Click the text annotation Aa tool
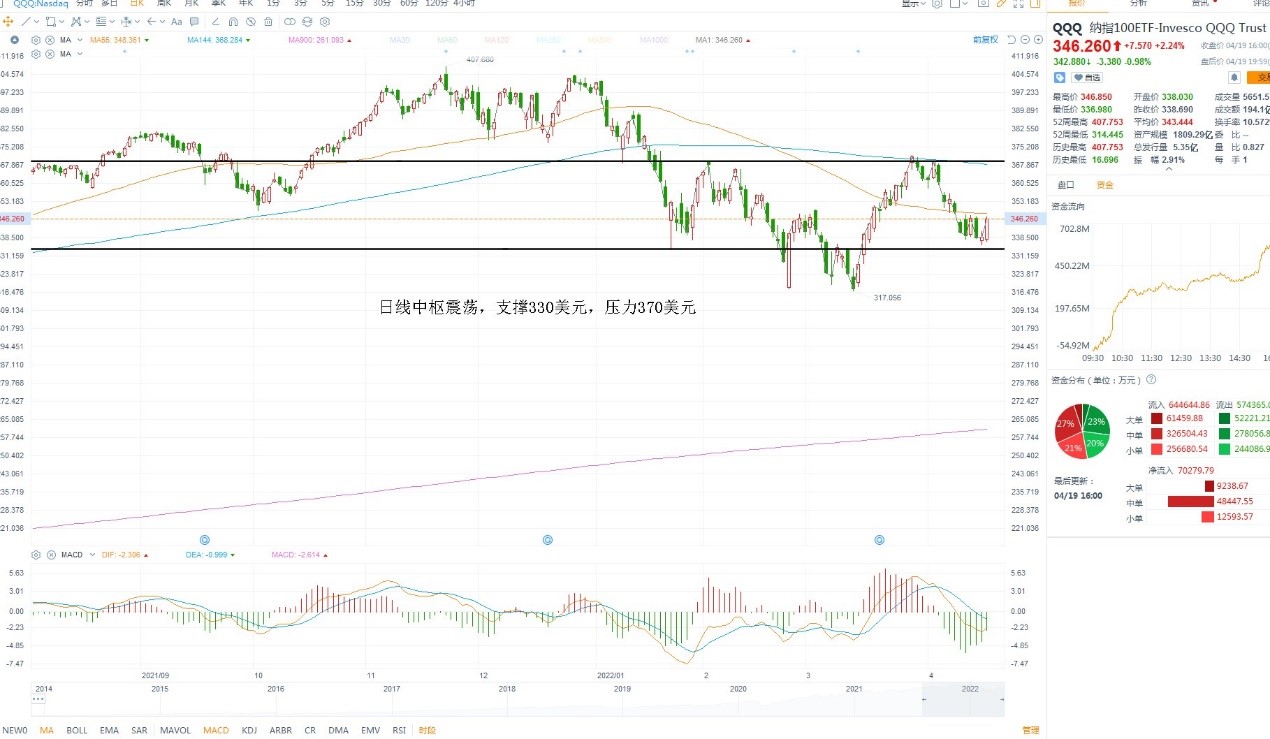The image size is (1270, 739). tap(177, 22)
